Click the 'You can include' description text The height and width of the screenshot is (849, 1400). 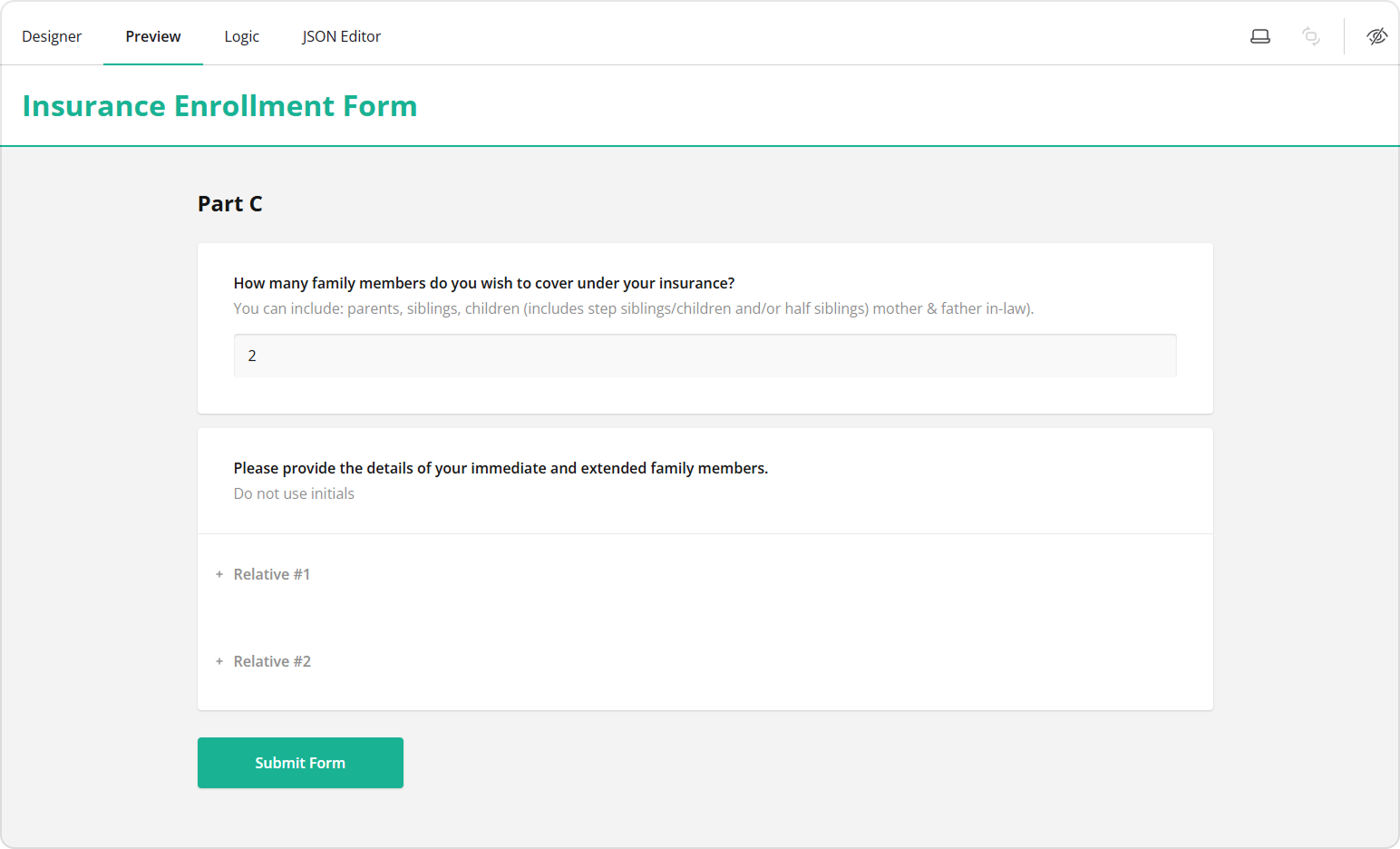tap(633, 308)
